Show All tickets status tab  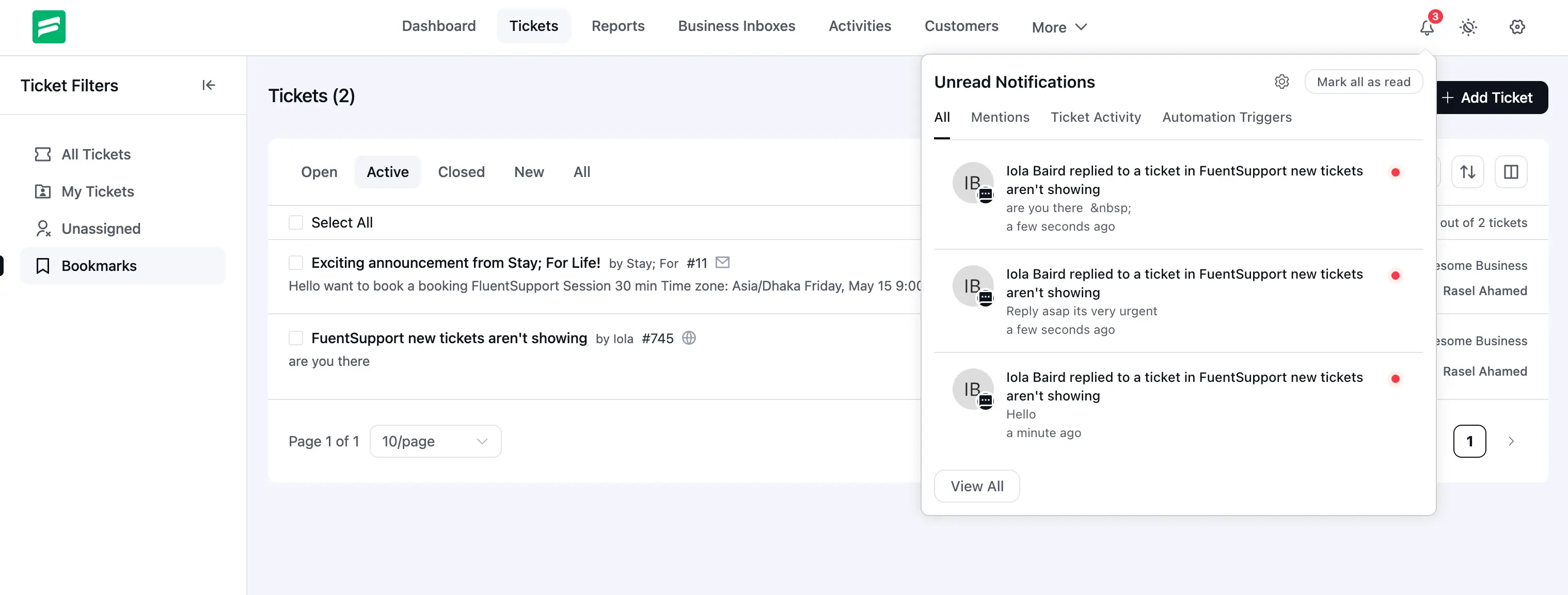[581, 172]
